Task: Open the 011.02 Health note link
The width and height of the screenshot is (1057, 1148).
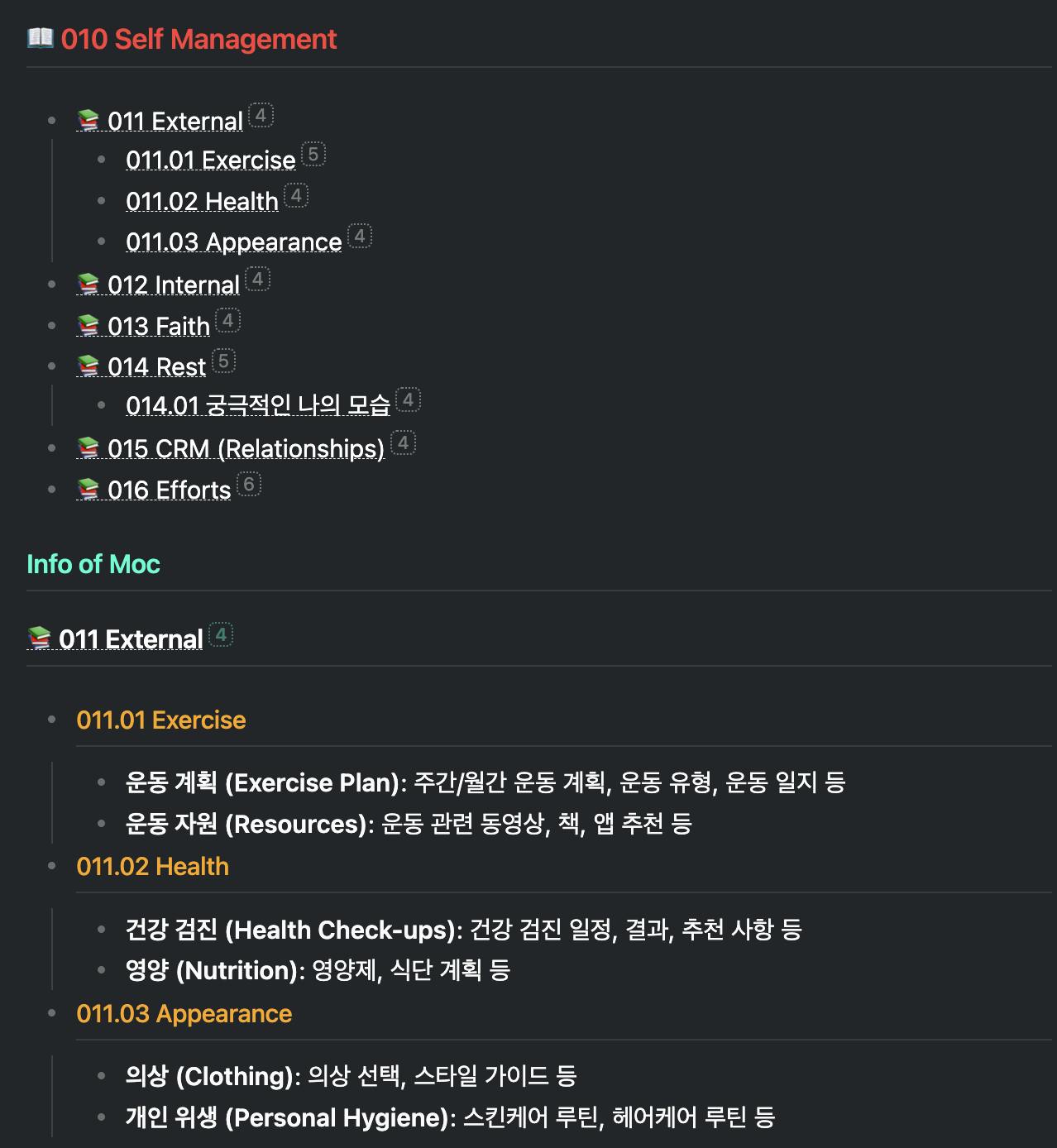Action: tap(202, 201)
